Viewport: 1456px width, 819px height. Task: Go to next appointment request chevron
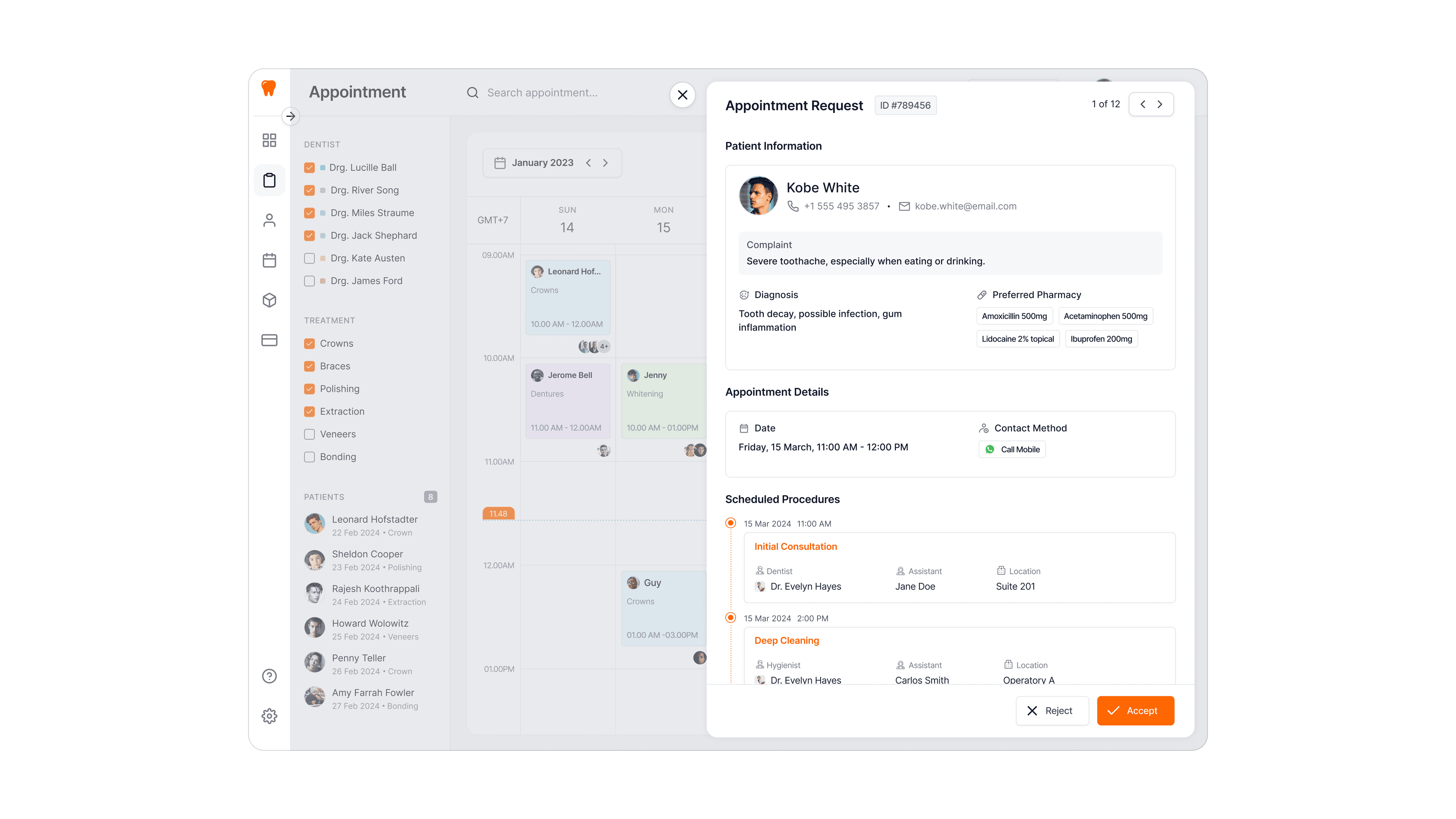coord(1160,105)
